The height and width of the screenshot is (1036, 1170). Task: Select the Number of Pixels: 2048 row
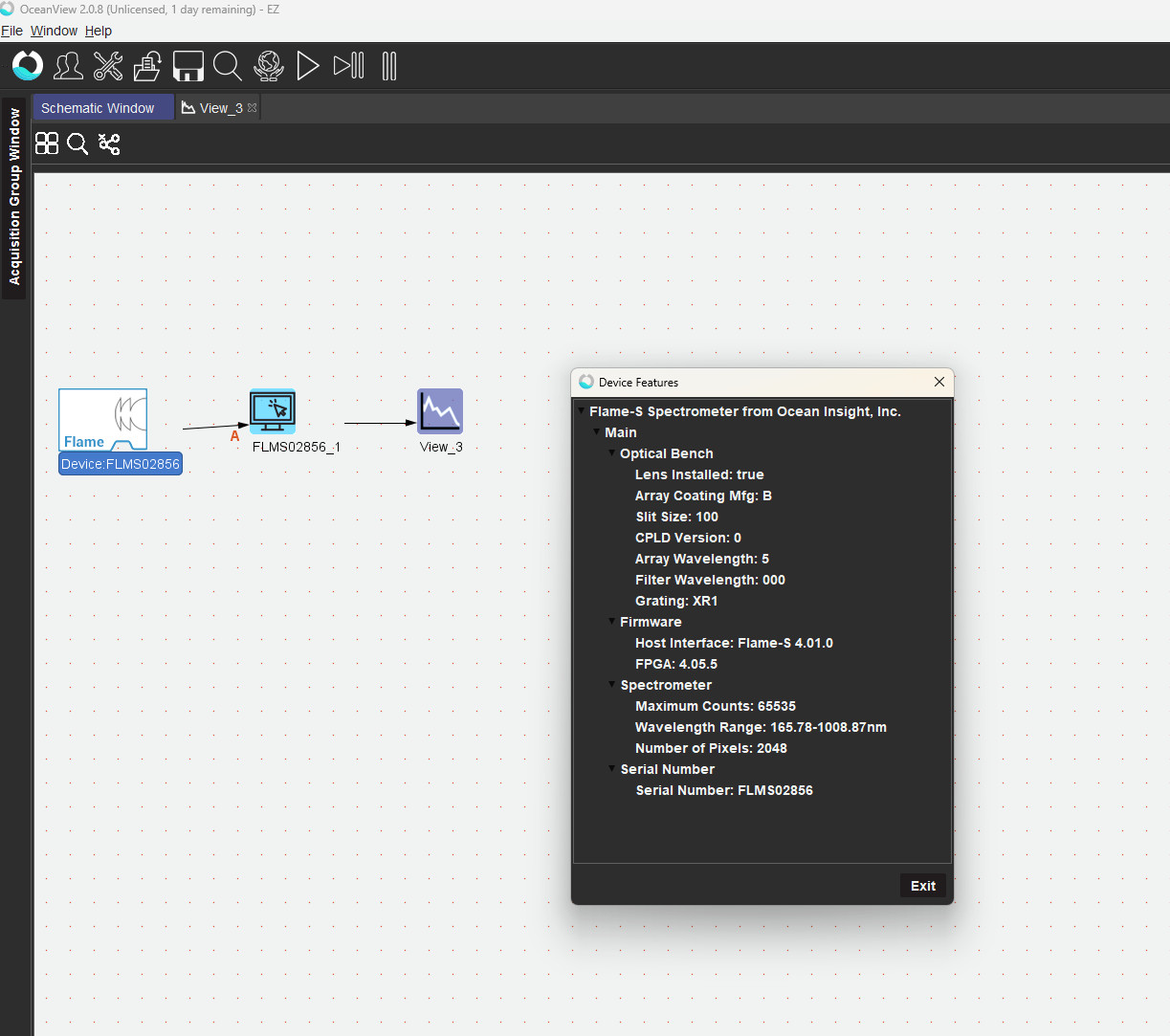pos(711,748)
